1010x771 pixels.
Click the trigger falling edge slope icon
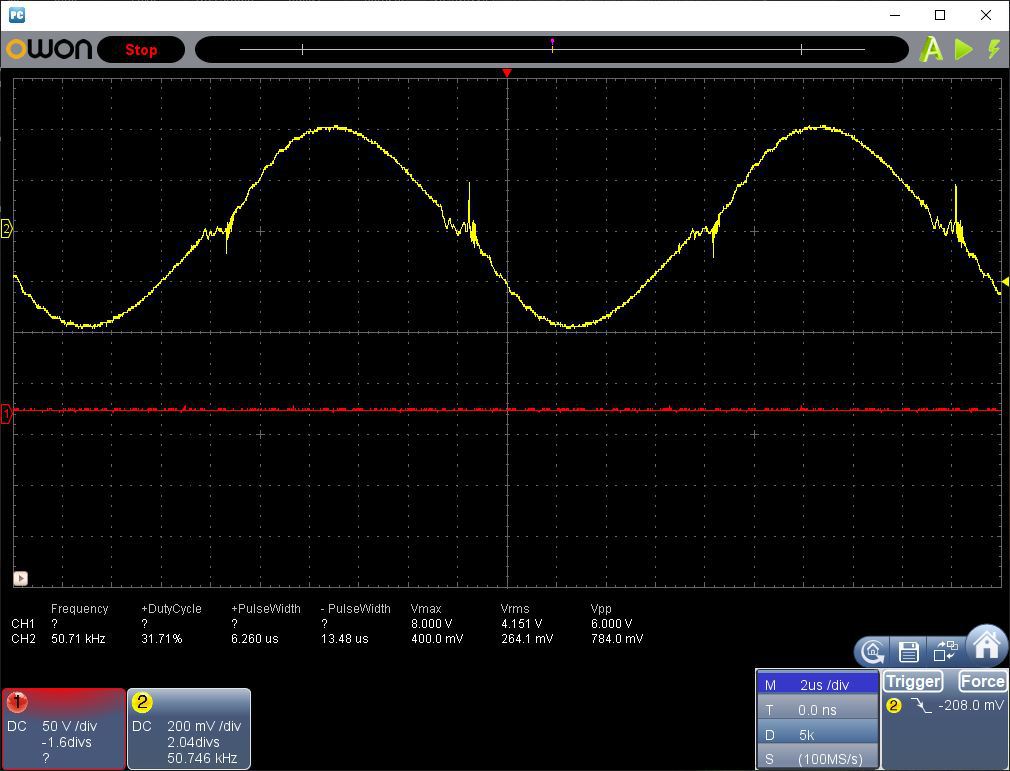[x=921, y=706]
